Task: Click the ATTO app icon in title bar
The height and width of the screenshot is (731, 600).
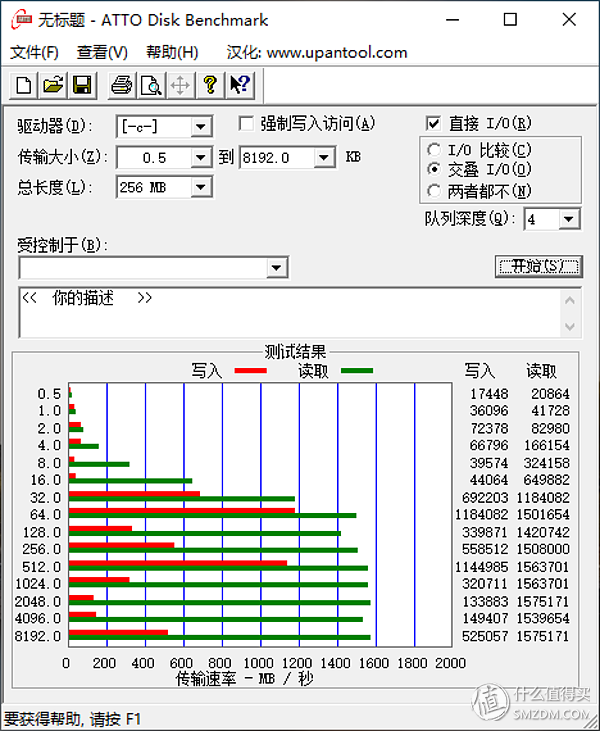Action: click(21, 20)
